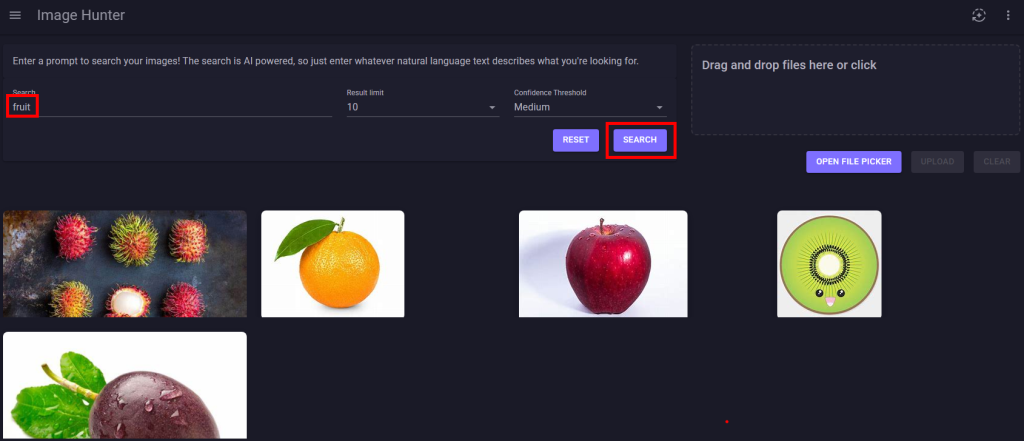Image resolution: width=1024 pixels, height=441 pixels.
Task: Open the cartoon kiwi image
Action: click(829, 263)
